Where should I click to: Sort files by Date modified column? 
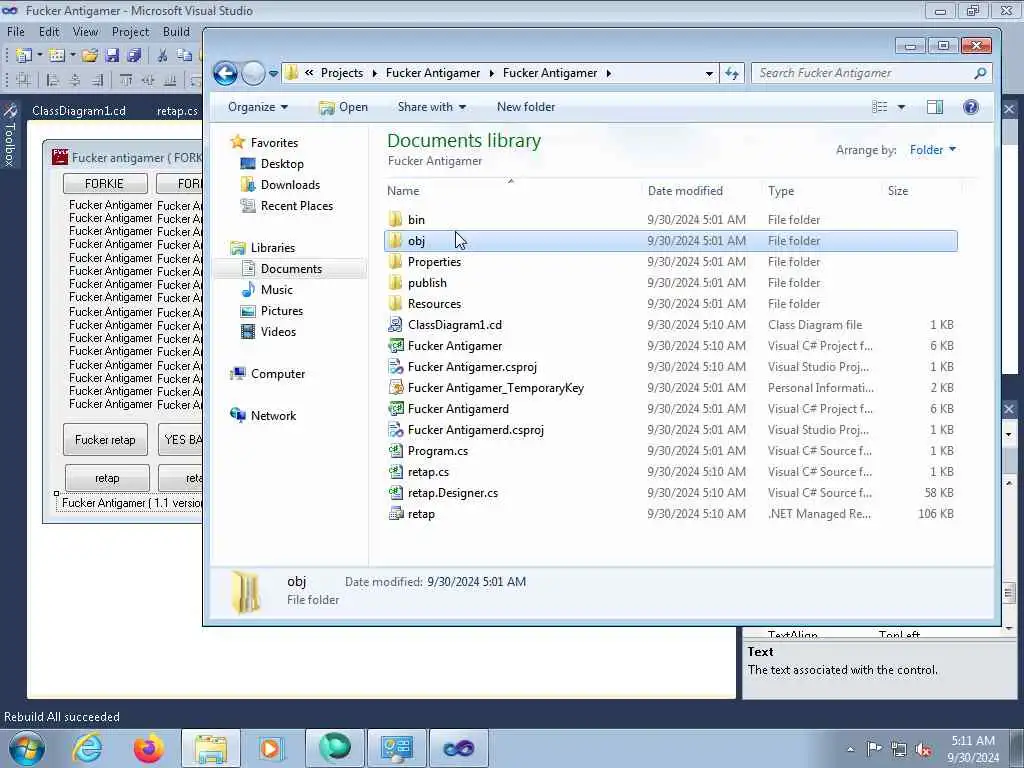(685, 191)
